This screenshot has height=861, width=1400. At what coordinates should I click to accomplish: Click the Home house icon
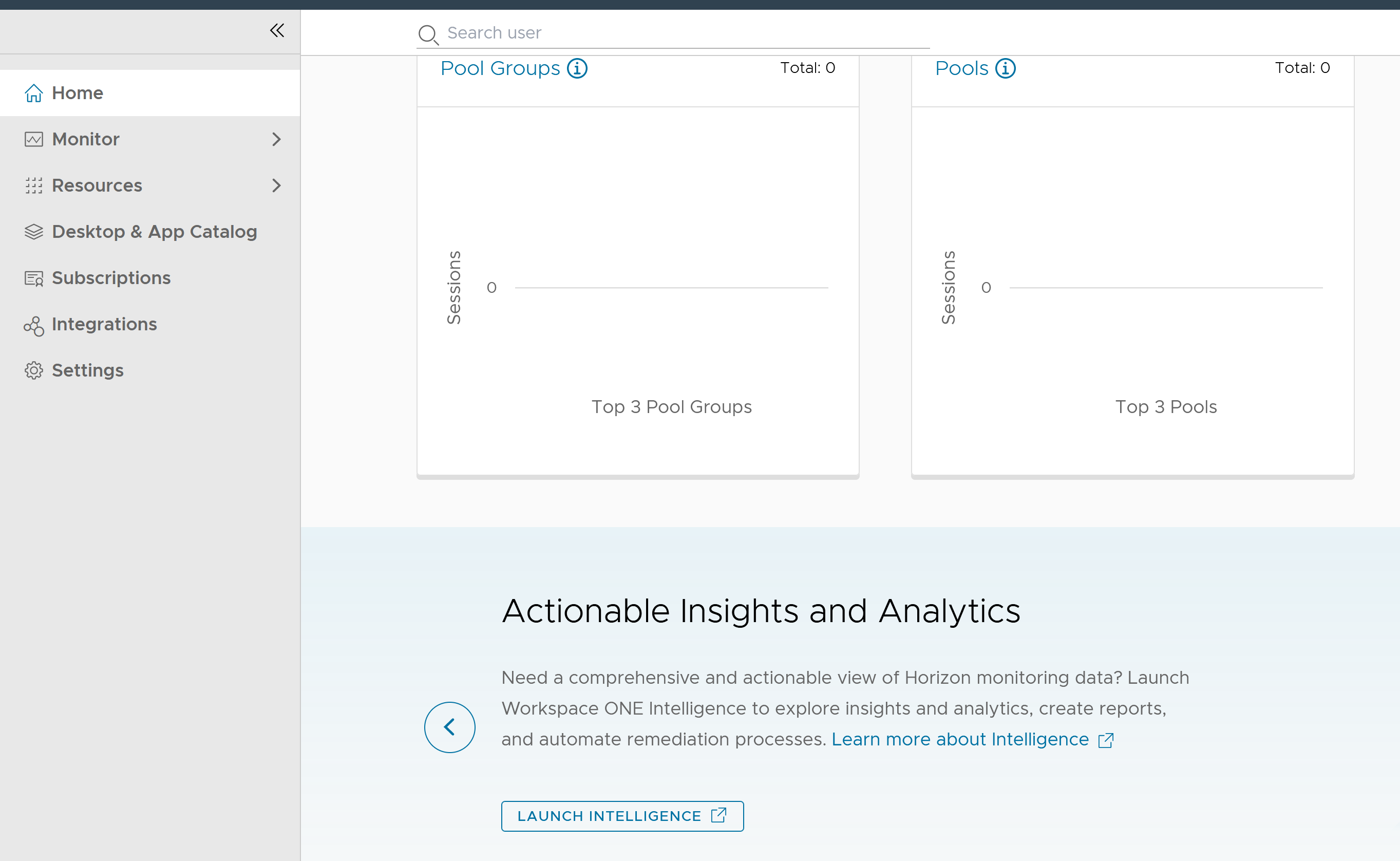click(33, 93)
